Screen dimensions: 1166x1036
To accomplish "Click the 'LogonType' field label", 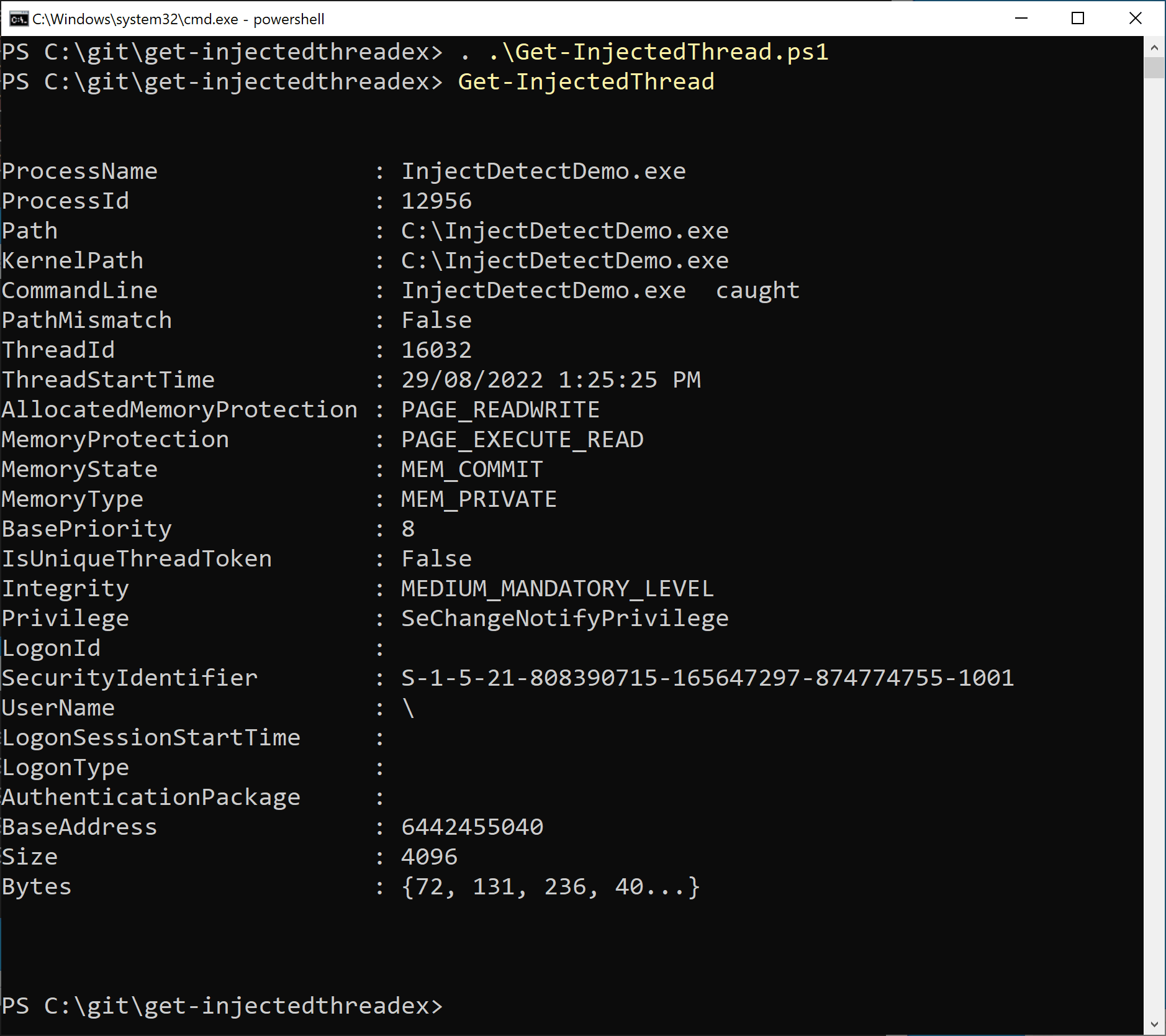I will tap(65, 768).
